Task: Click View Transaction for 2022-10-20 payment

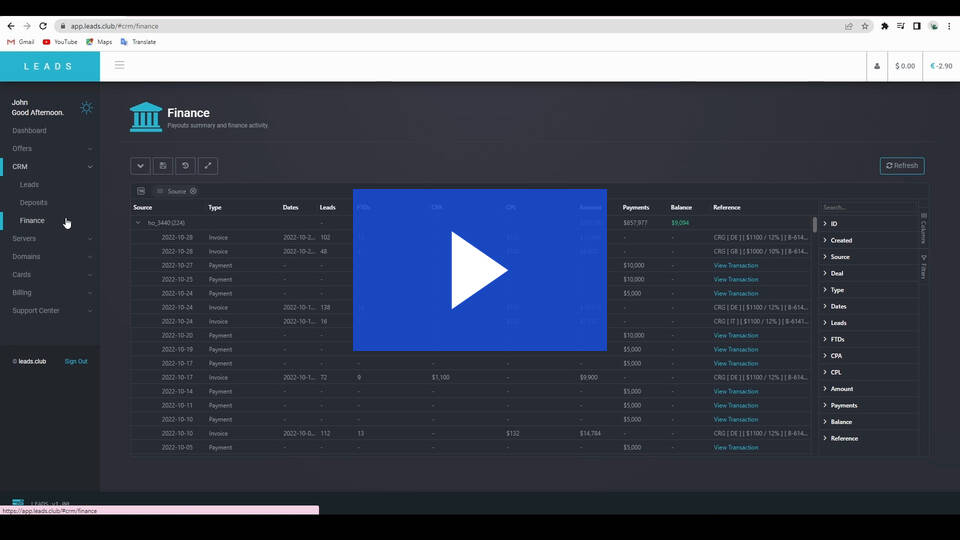Action: tap(736, 336)
